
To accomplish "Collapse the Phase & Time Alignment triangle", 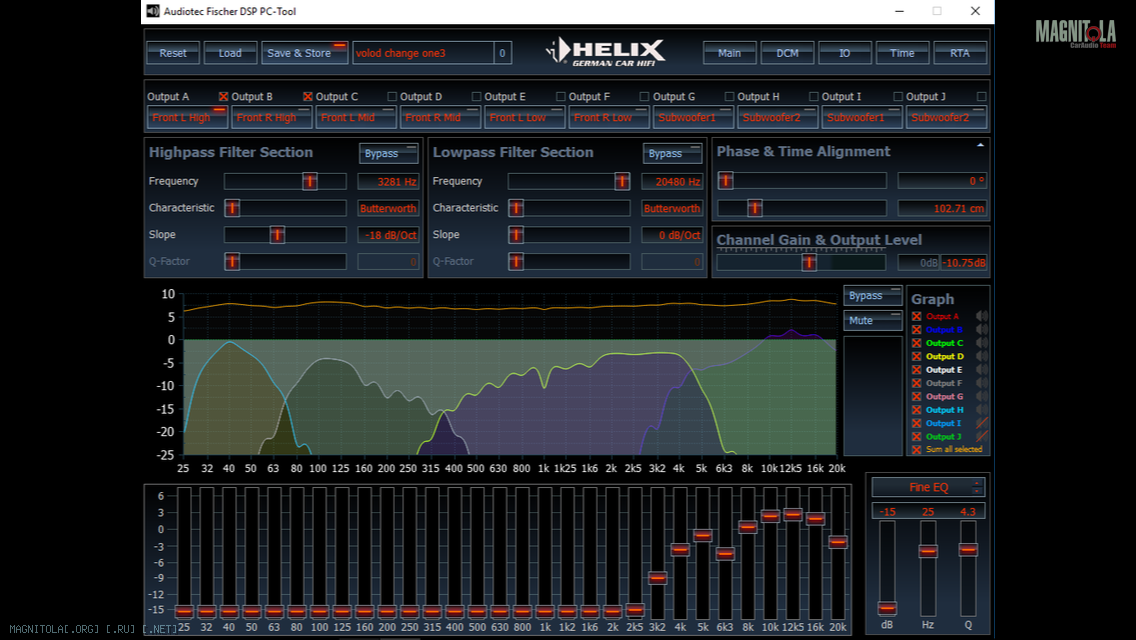I will point(980,145).
